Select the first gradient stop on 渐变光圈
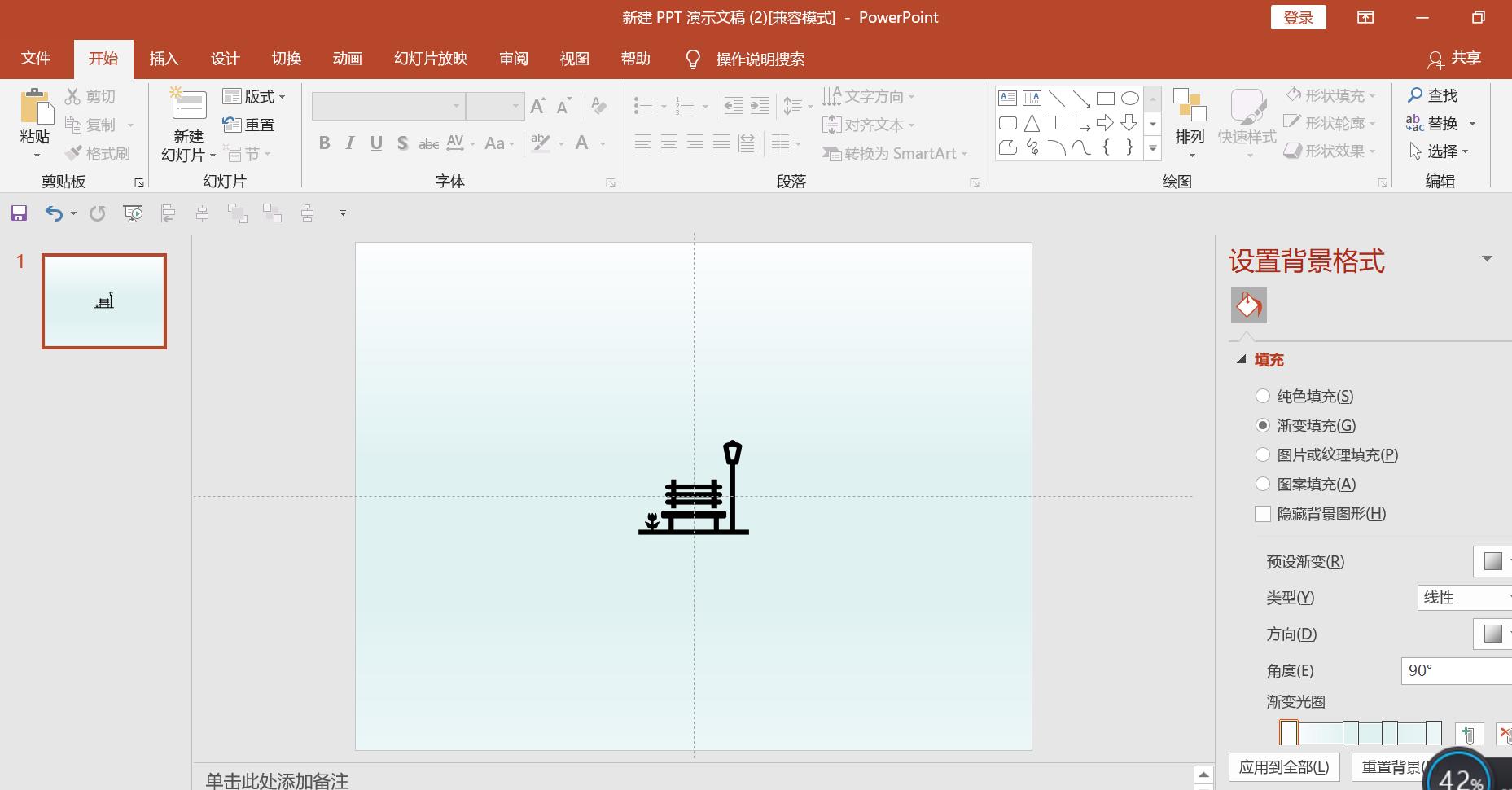This screenshot has height=790, width=1512. 1288,732
